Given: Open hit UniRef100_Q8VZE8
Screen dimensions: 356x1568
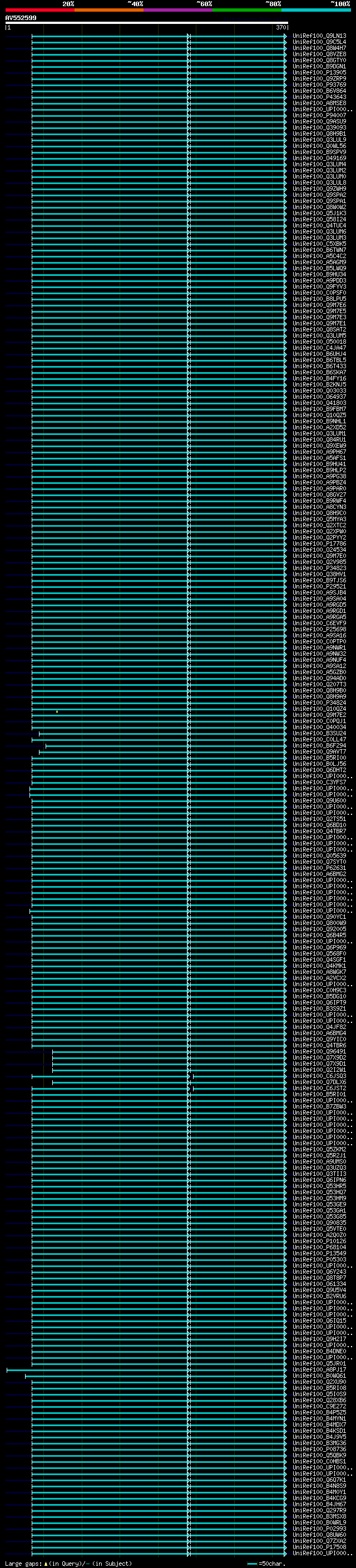Looking at the screenshot, I should coord(319,54).
